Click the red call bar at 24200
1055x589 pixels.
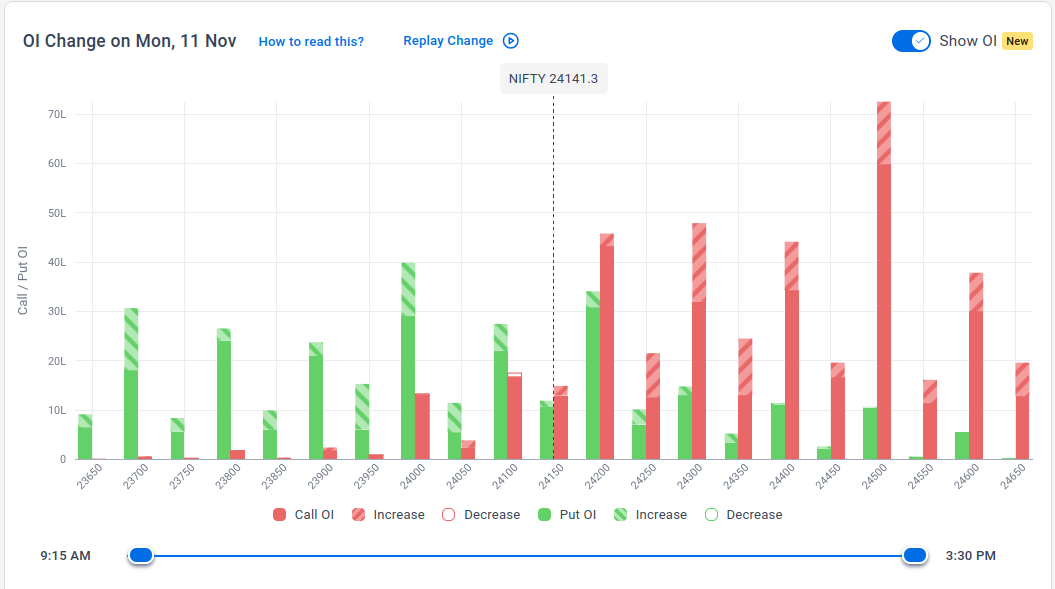coord(607,347)
